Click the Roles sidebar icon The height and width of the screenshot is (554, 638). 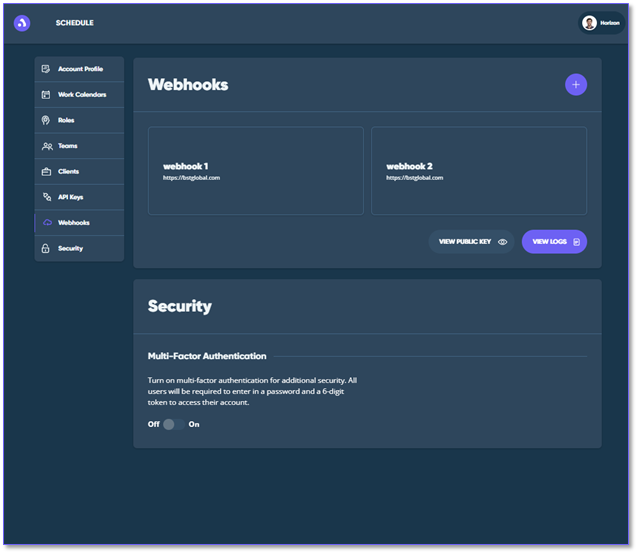(46, 120)
